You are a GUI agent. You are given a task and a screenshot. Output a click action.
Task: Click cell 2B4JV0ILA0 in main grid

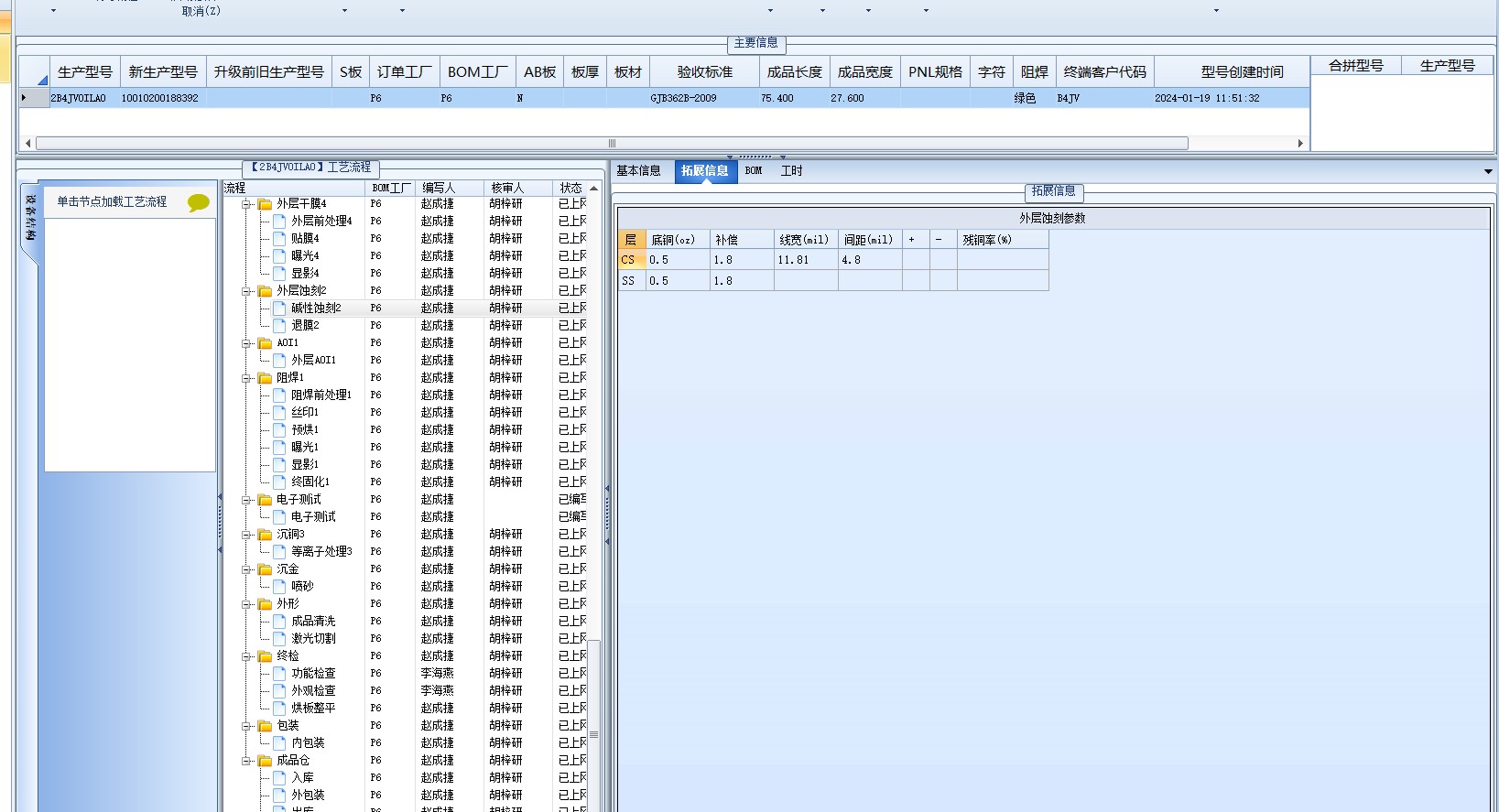pos(84,98)
